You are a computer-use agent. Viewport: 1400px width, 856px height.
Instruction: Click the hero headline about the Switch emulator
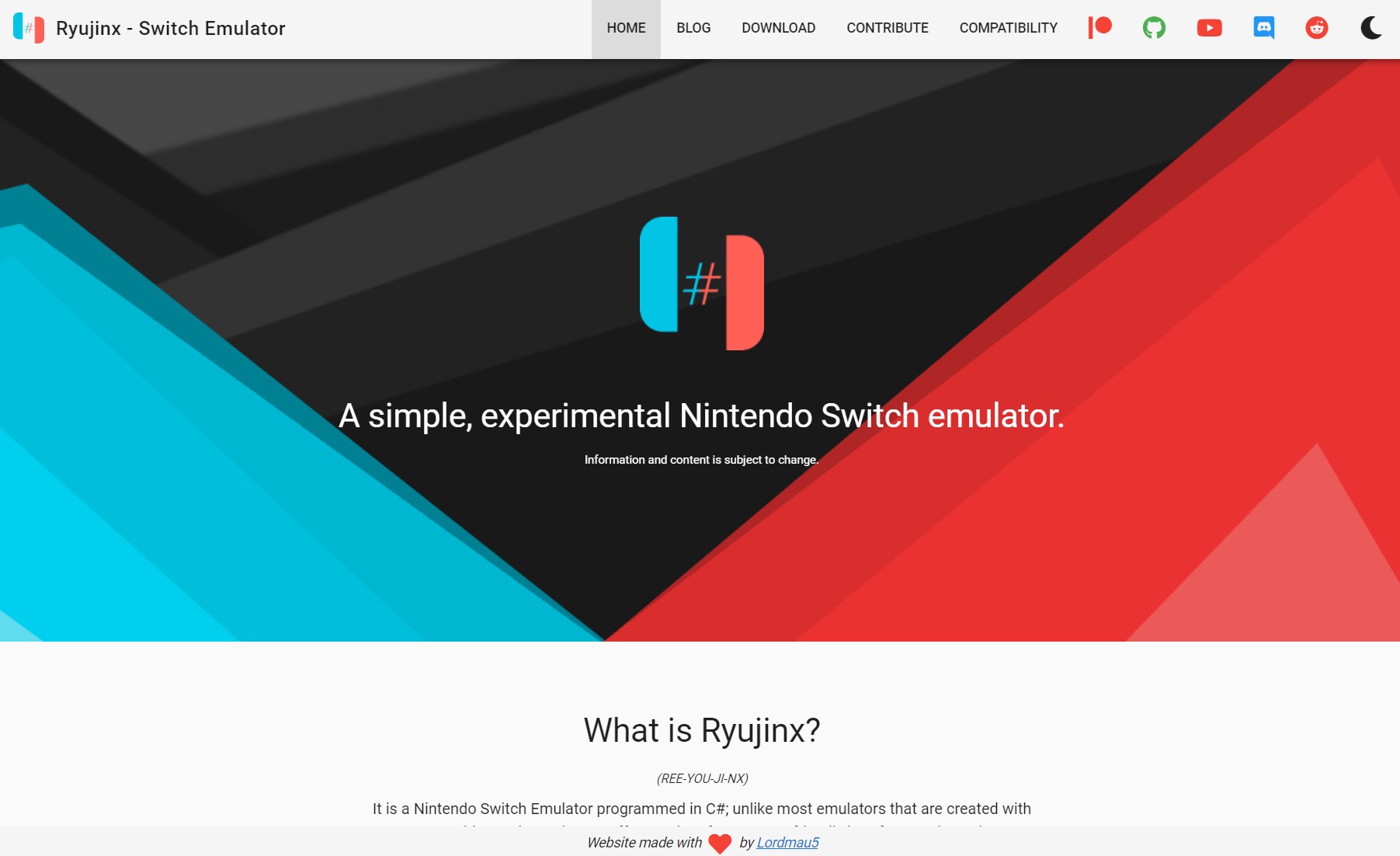pos(701,417)
